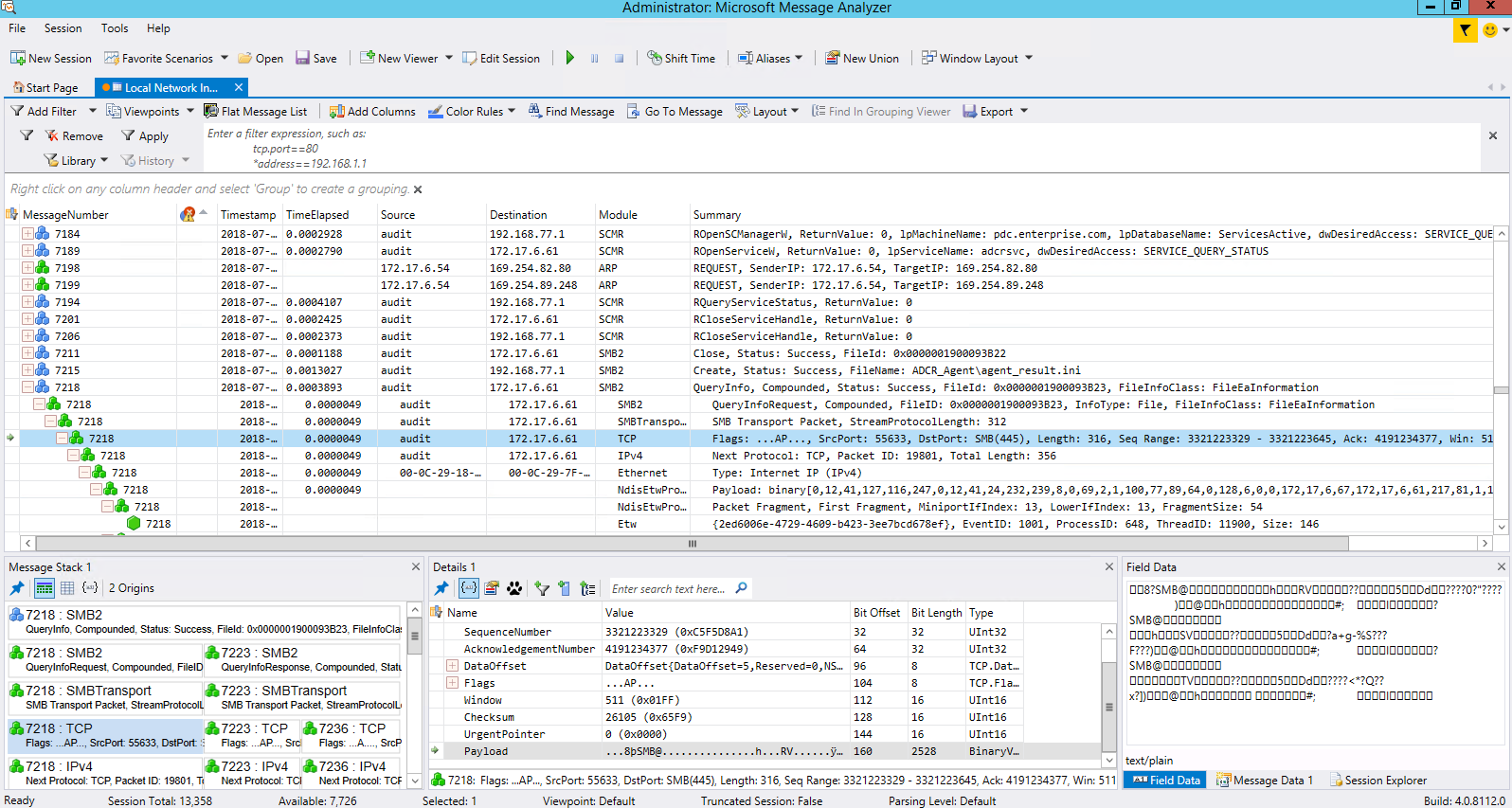Pin the Message Stack panel
Image resolution: width=1512 pixels, height=808 pixels.
[x=17, y=588]
